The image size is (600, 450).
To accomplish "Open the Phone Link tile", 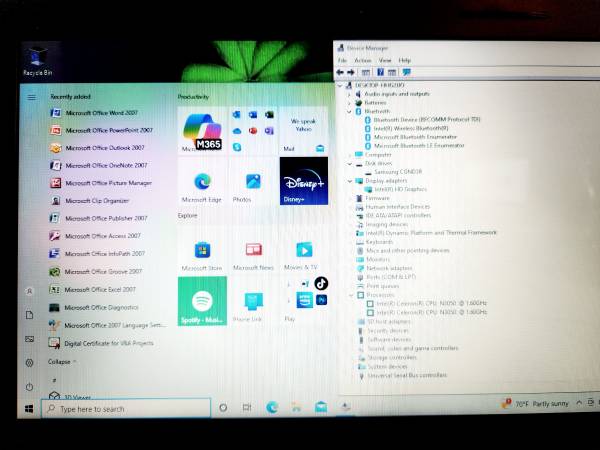I will [x=253, y=302].
